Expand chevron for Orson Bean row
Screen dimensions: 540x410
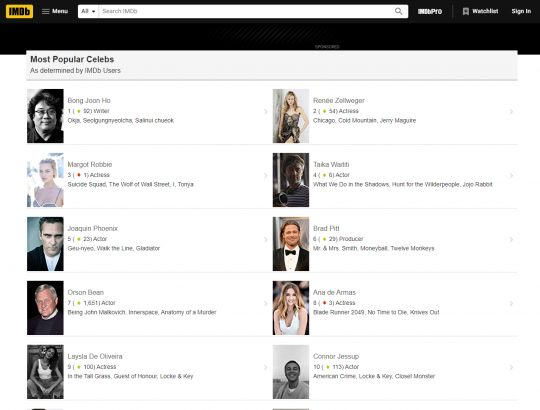tap(266, 304)
